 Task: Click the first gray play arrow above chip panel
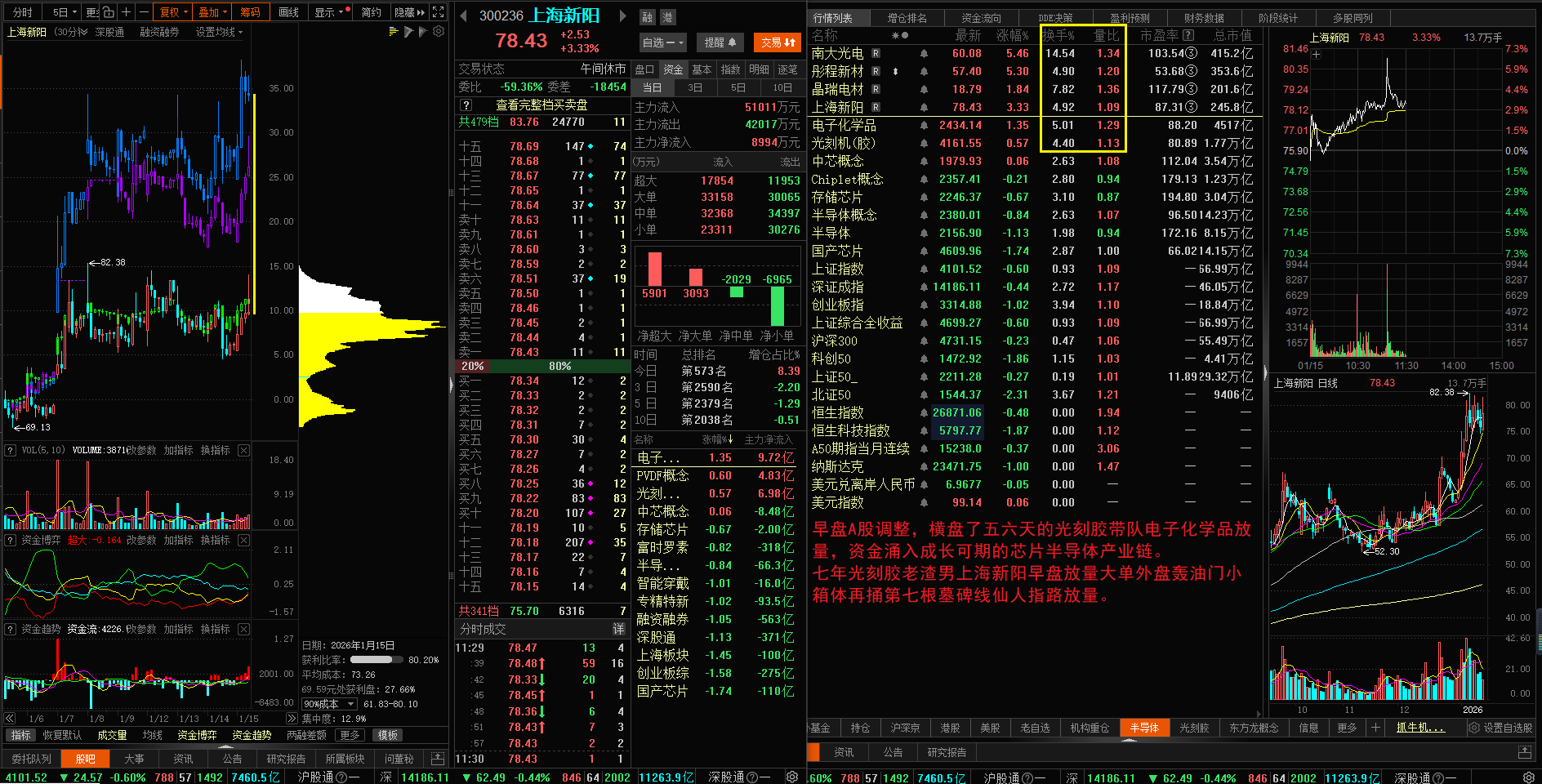click(x=408, y=32)
